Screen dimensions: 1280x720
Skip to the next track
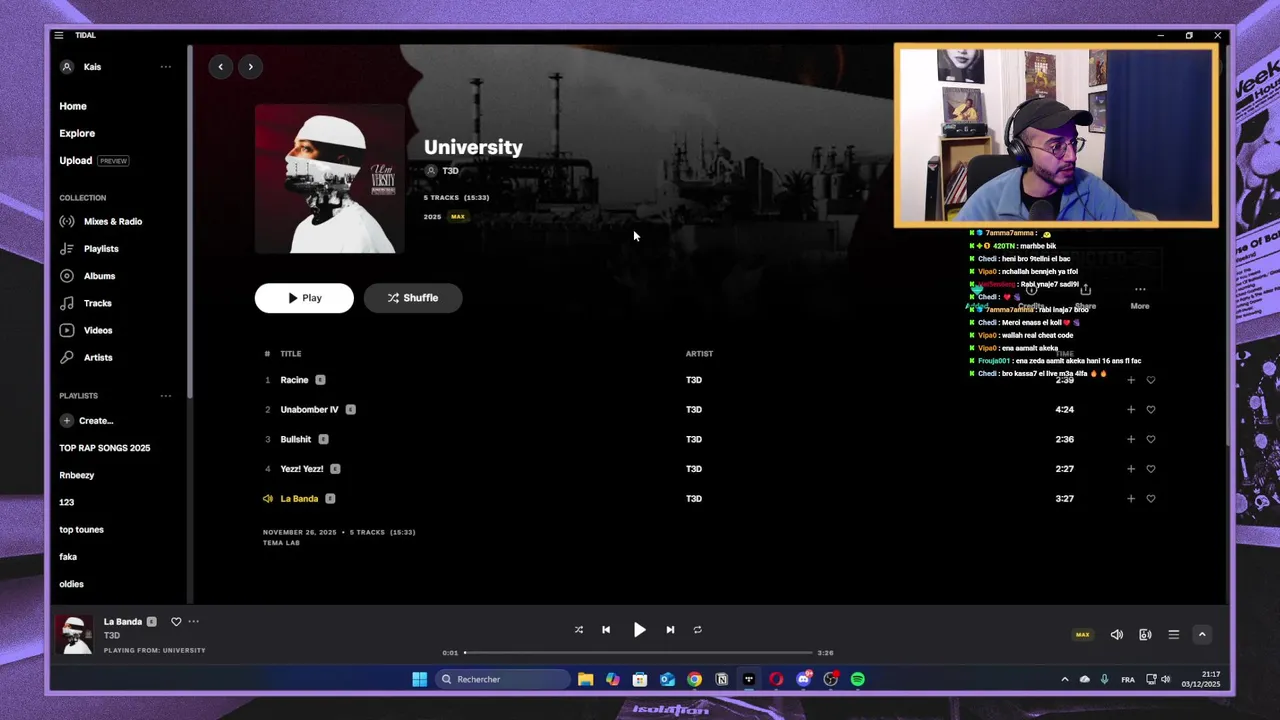point(670,630)
